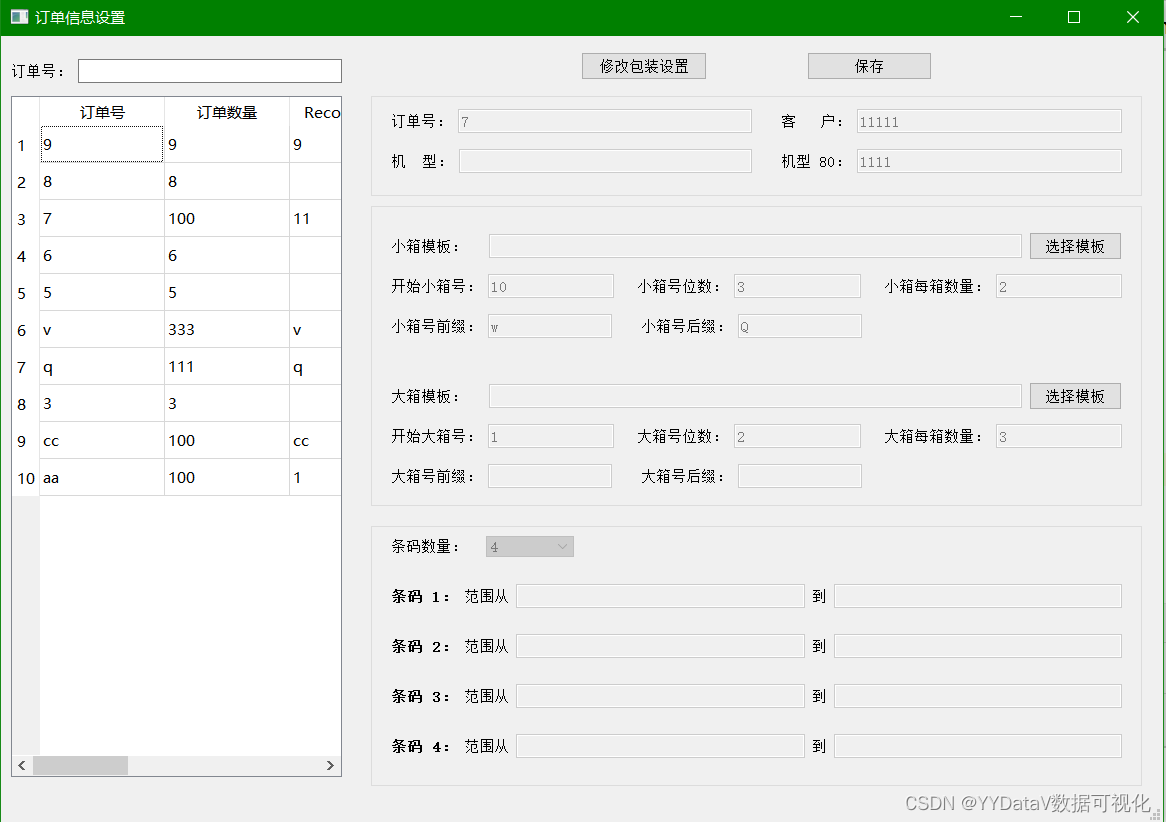Click the horizontal scrollbar thumb
Screen dimensions: 1166x822
click(80, 765)
